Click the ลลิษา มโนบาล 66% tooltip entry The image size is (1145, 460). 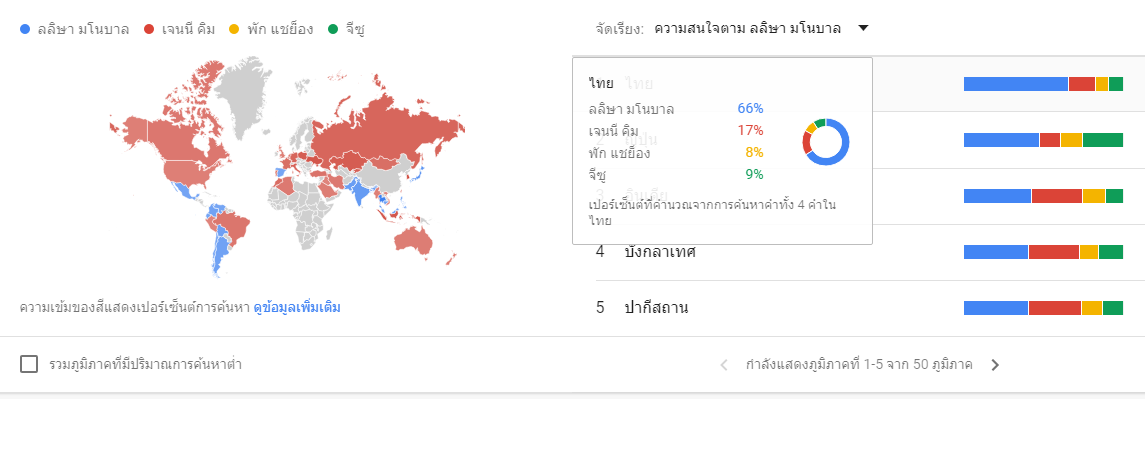pos(675,108)
